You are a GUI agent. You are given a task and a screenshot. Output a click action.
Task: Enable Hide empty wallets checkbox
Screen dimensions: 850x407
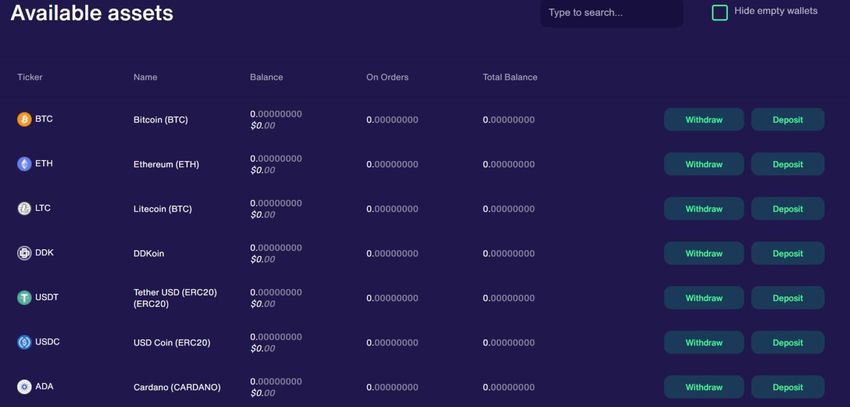(719, 12)
